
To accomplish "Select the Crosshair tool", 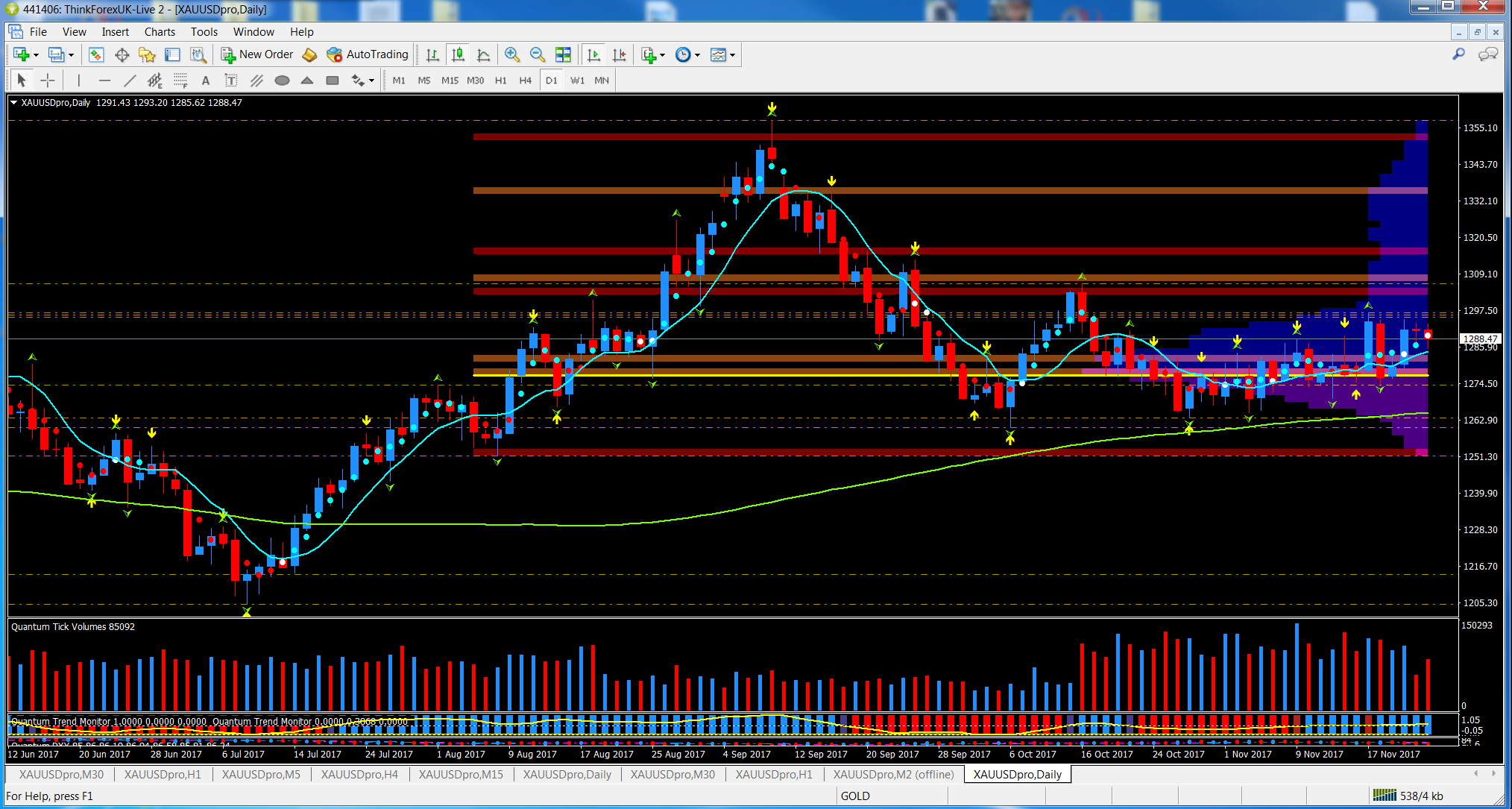I will point(48,80).
